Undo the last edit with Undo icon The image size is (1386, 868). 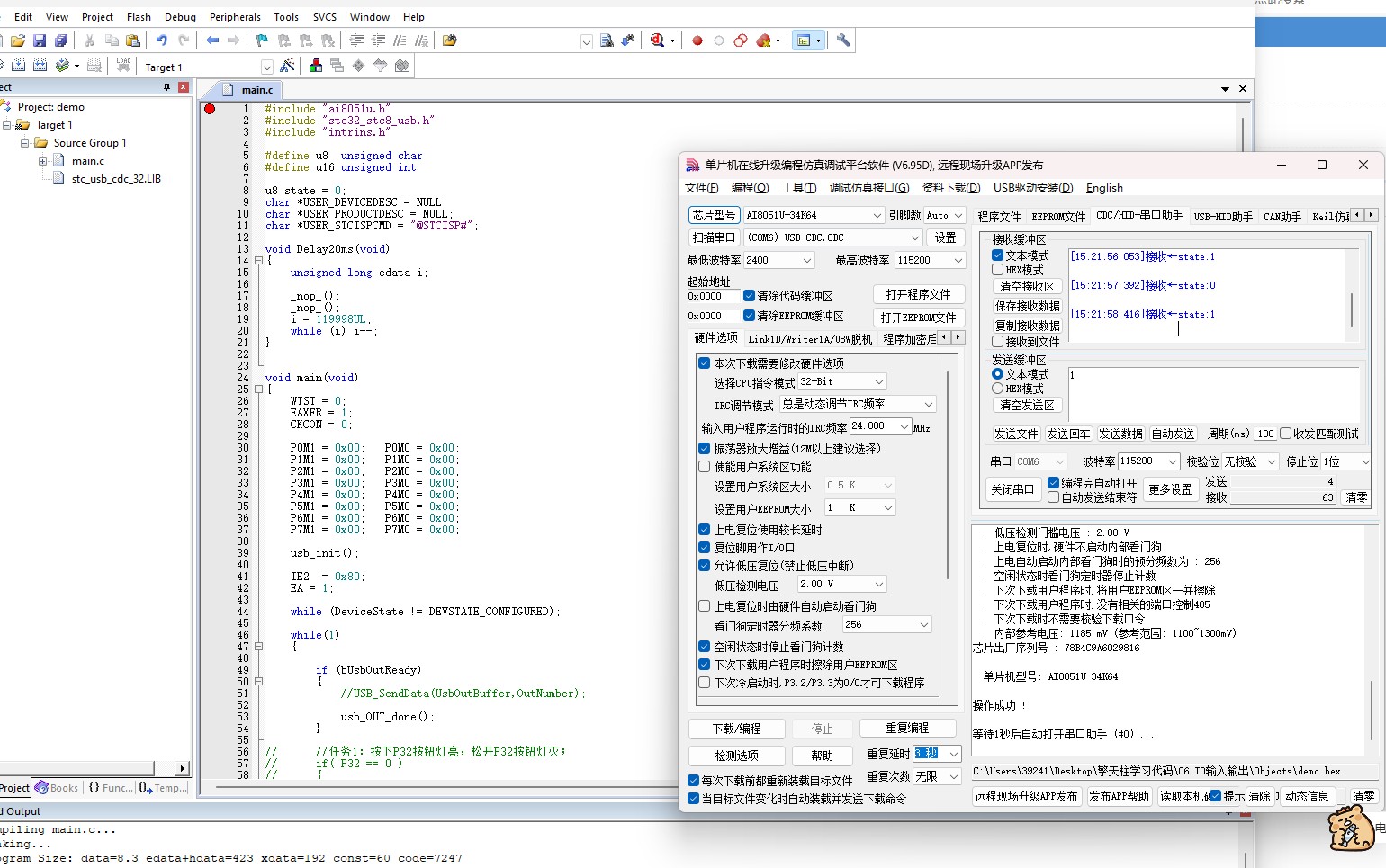point(161,40)
